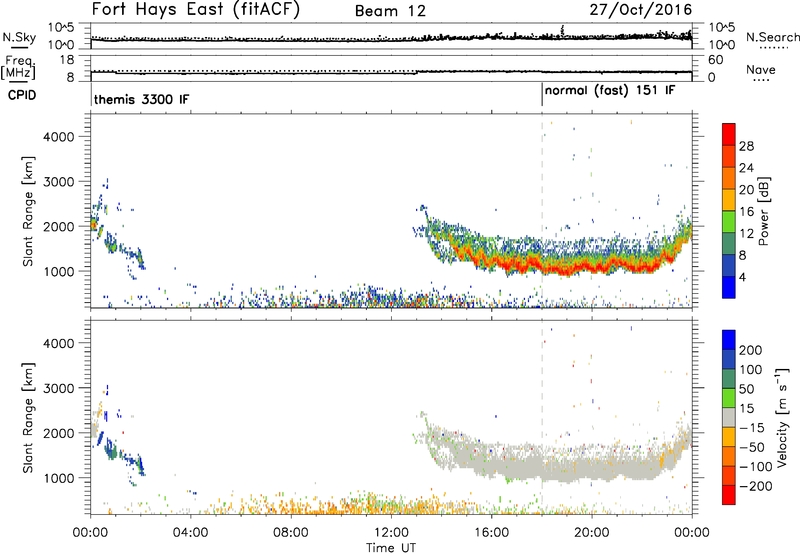Click the green 12 dB colorbar segment
The image size is (800, 554).
tap(729, 222)
